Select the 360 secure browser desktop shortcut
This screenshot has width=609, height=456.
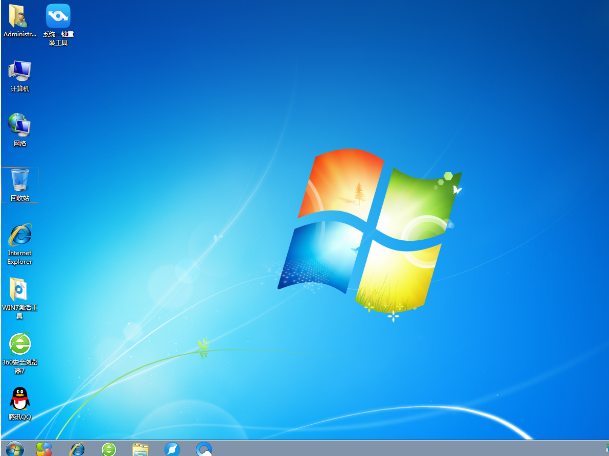point(20,353)
